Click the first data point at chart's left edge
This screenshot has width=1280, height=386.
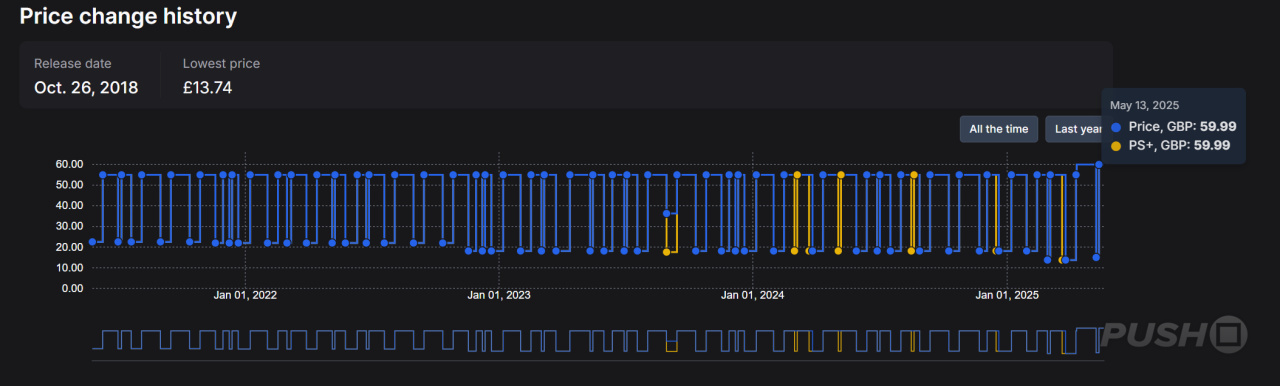[x=92, y=241]
